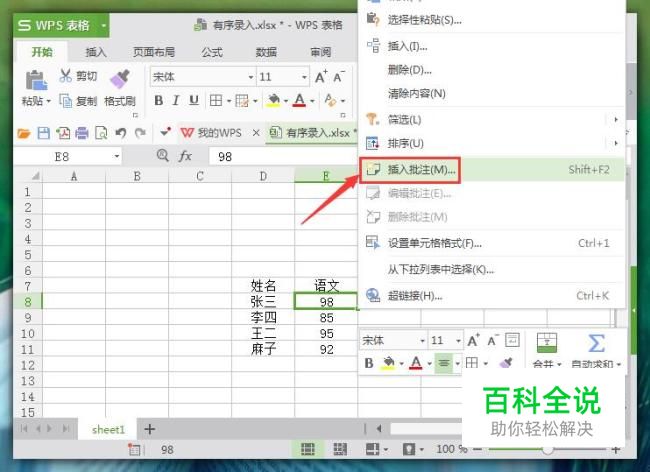Image resolution: width=650 pixels, height=472 pixels.
Task: Open the ribbon font name dropdown
Action: 250,77
